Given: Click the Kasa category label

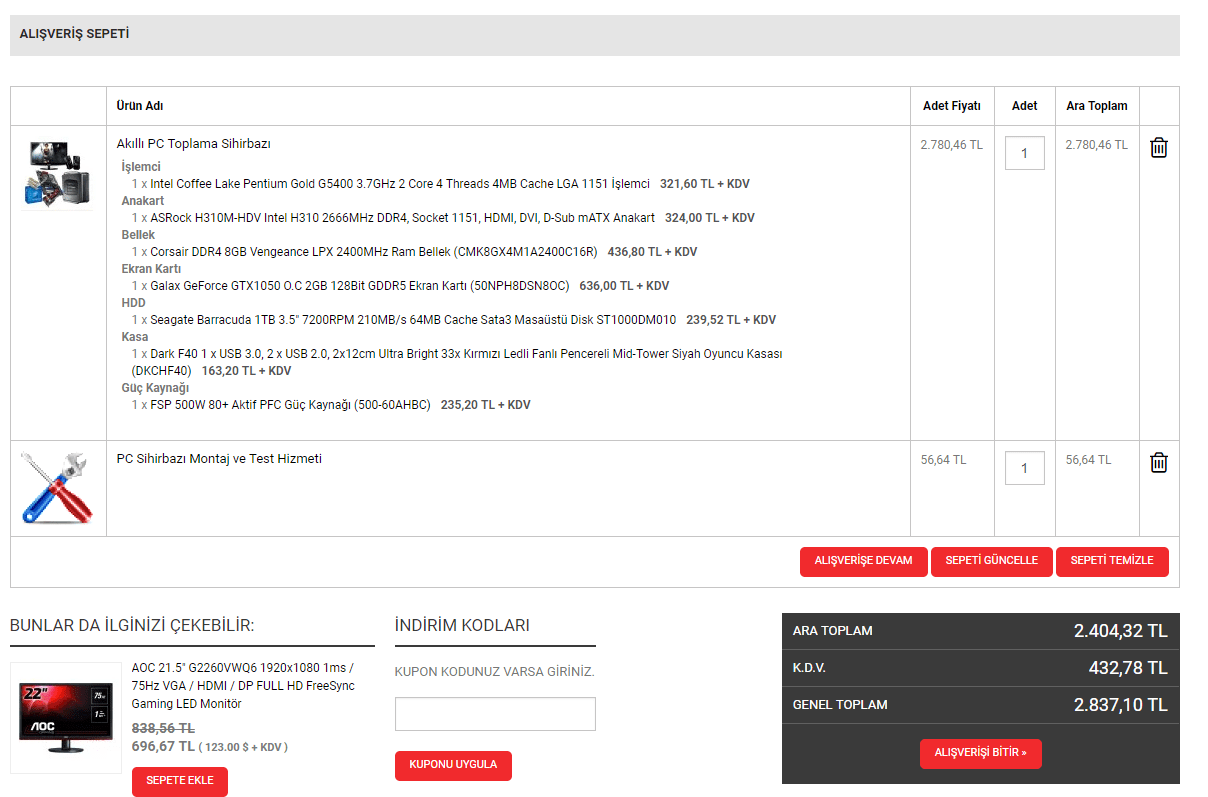Looking at the screenshot, I should 135,337.
